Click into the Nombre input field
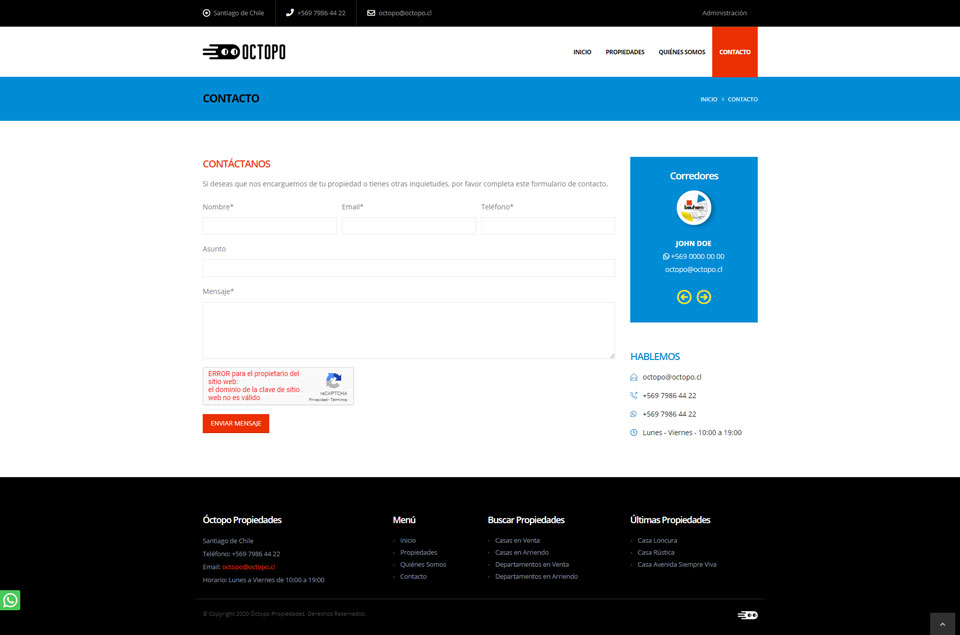Screen dimensions: 960x635 click(269, 226)
